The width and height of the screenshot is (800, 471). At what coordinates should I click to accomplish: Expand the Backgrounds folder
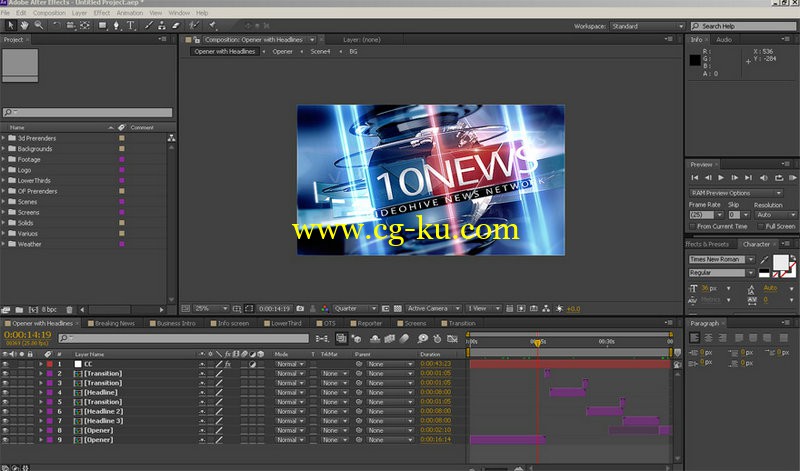pyautogui.click(x=4, y=149)
